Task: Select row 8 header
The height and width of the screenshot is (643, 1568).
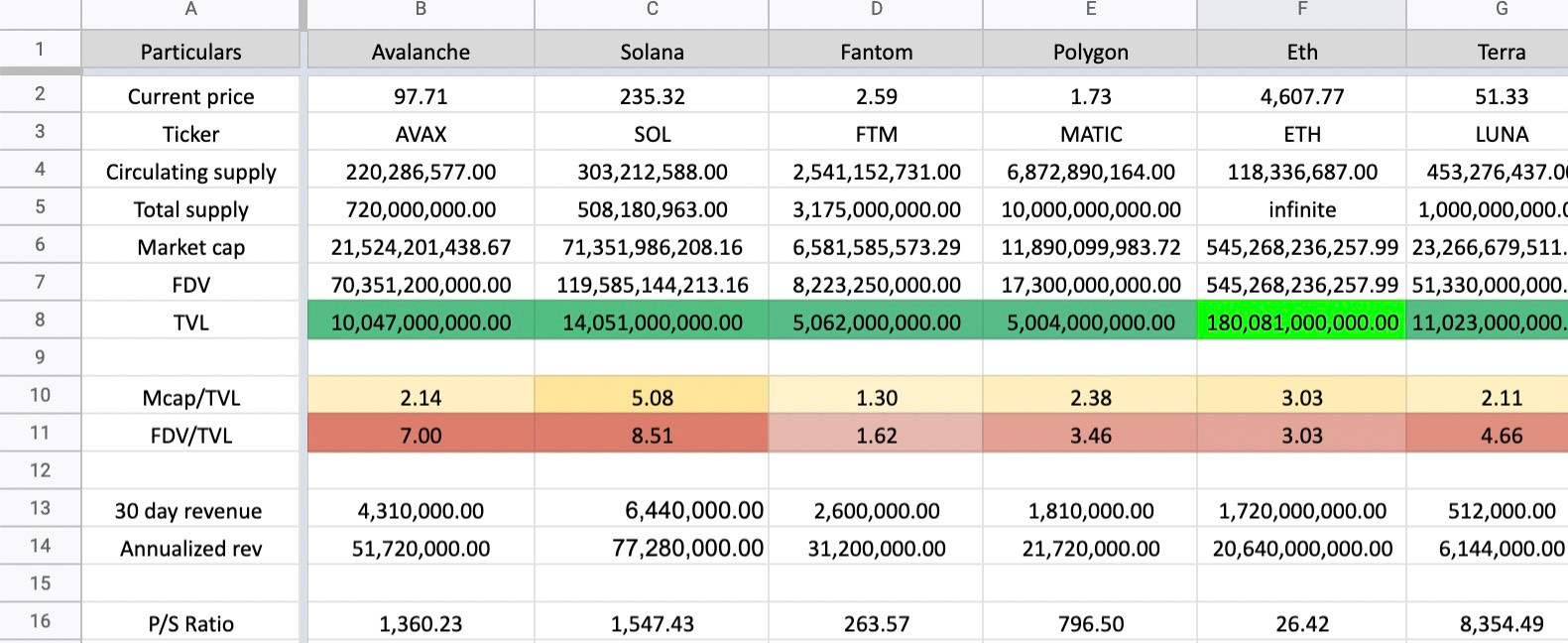Action: 40,321
